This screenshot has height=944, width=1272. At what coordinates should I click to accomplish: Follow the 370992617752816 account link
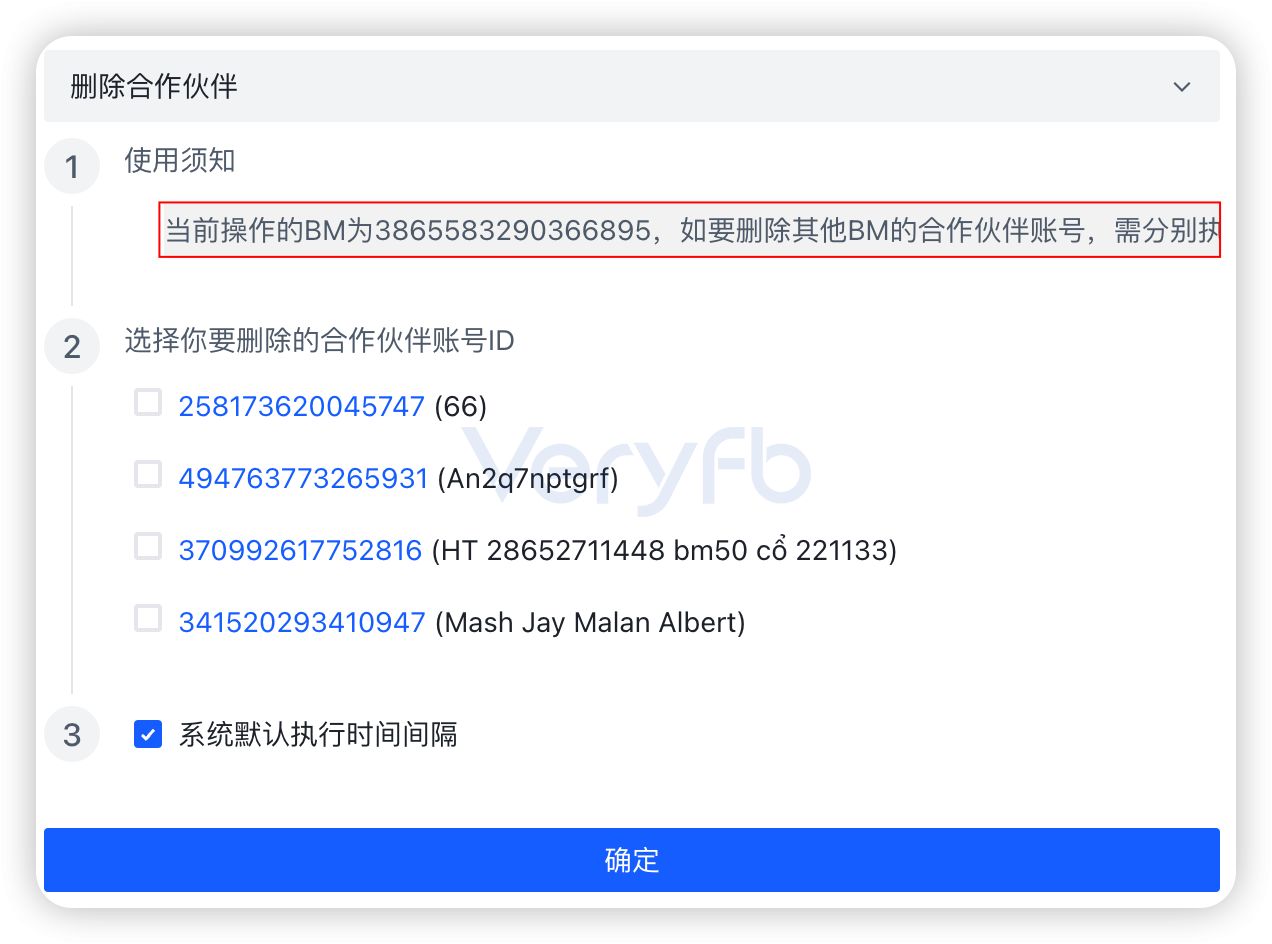coord(300,550)
